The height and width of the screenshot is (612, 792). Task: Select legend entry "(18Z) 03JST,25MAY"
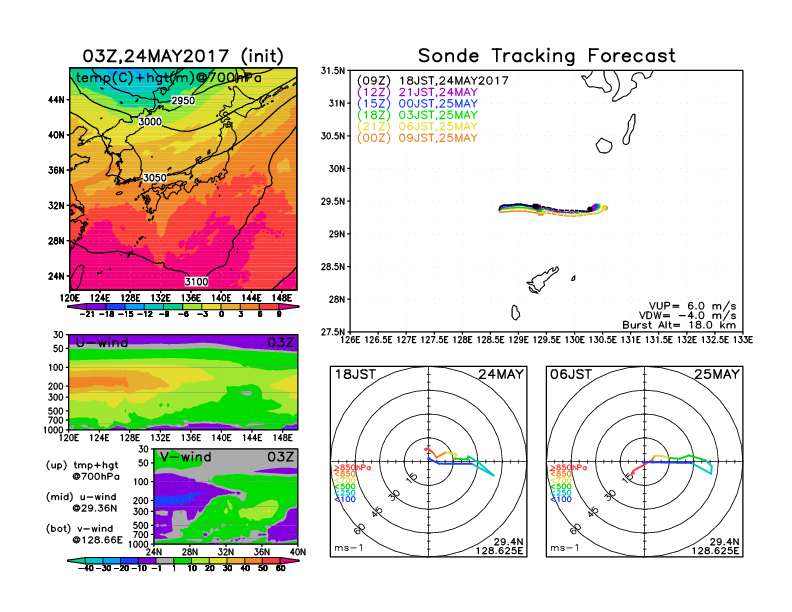(417, 115)
